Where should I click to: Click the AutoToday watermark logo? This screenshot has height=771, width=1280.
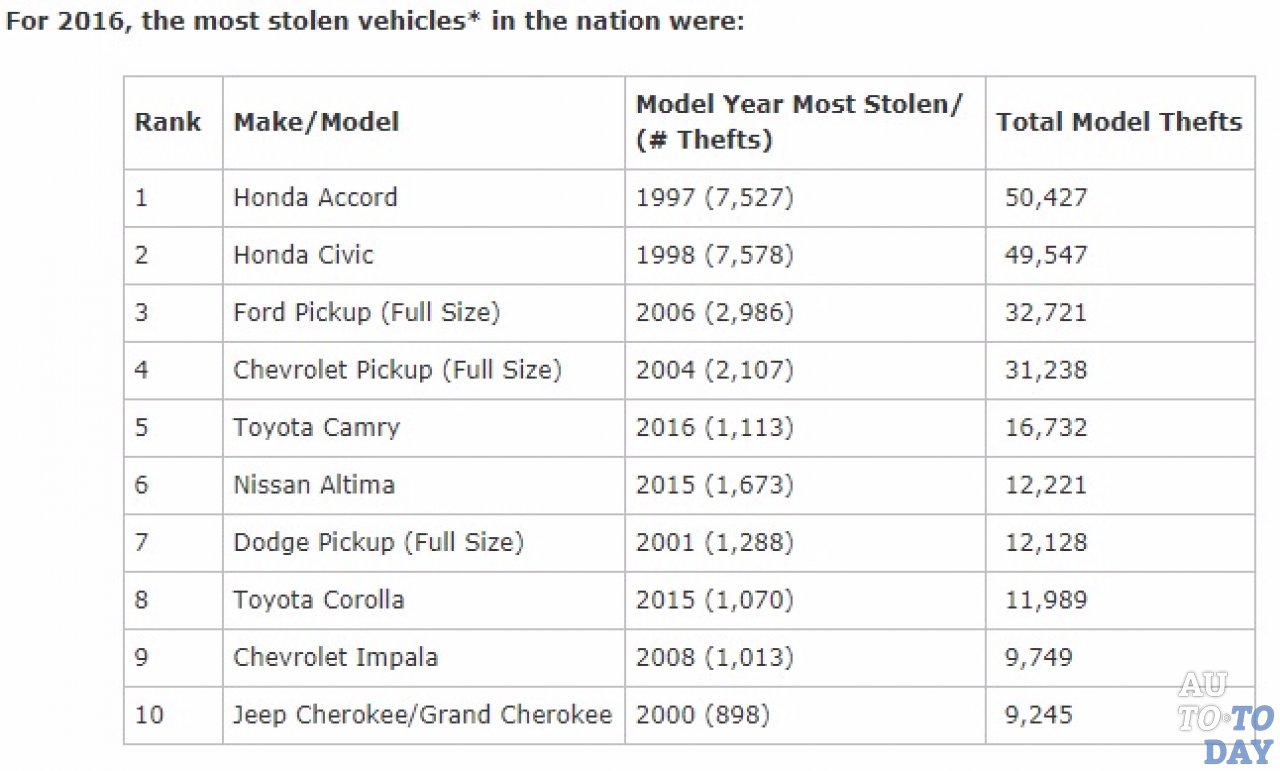1226,718
